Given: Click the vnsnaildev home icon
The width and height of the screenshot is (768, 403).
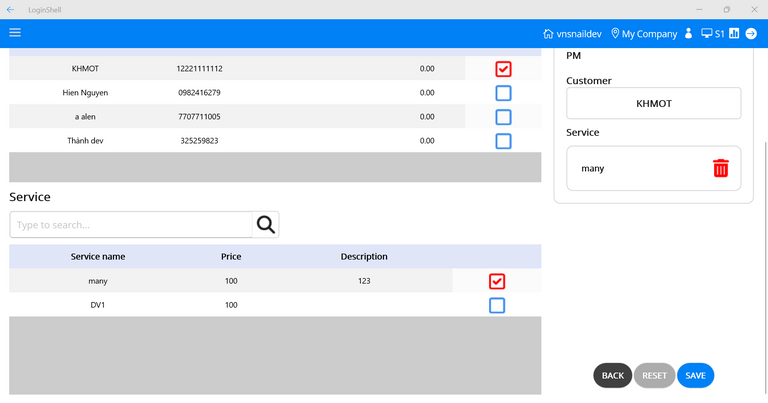Looking at the screenshot, I should 548,34.
